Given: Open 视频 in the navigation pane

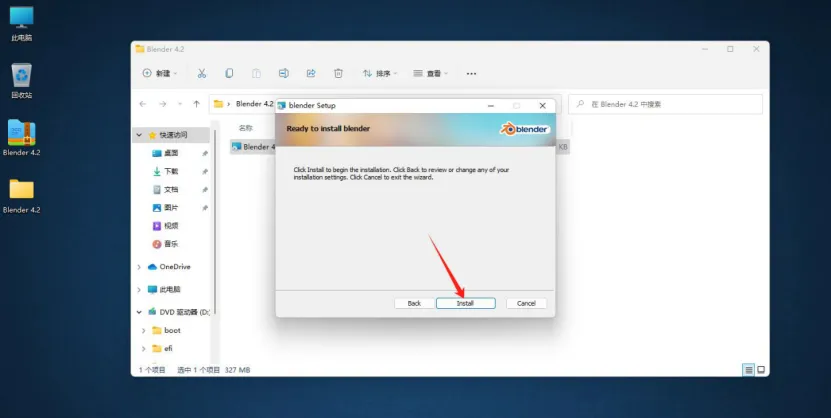Looking at the screenshot, I should point(171,226).
